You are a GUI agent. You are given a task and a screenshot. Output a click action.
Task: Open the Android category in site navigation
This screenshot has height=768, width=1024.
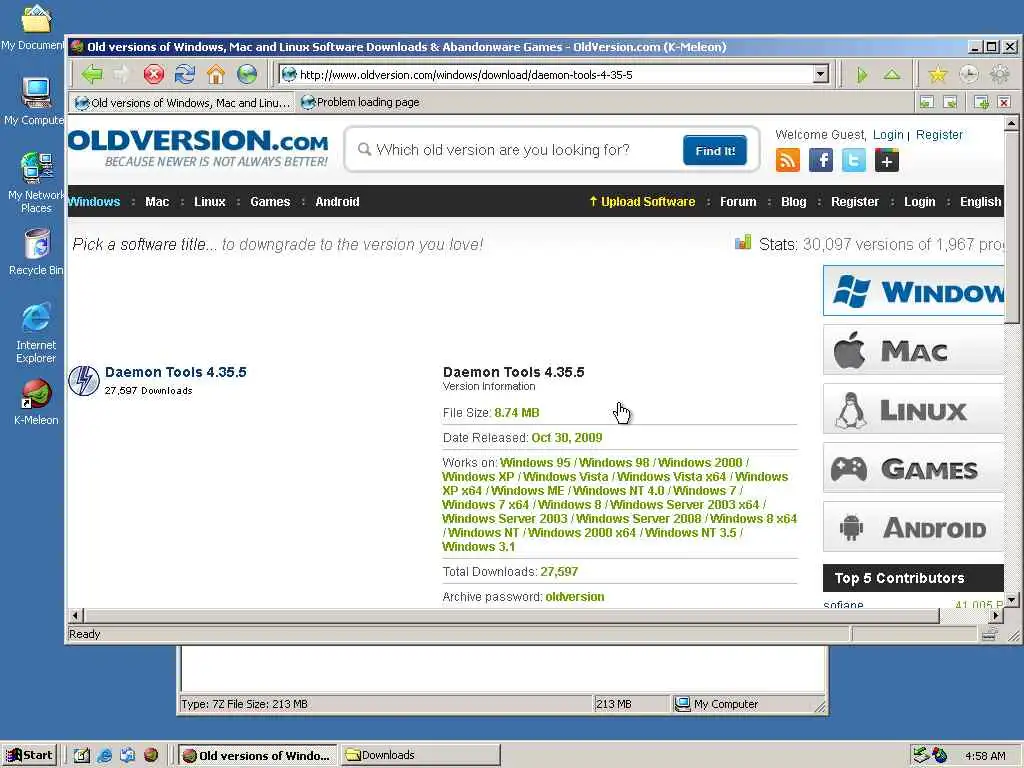(x=337, y=202)
